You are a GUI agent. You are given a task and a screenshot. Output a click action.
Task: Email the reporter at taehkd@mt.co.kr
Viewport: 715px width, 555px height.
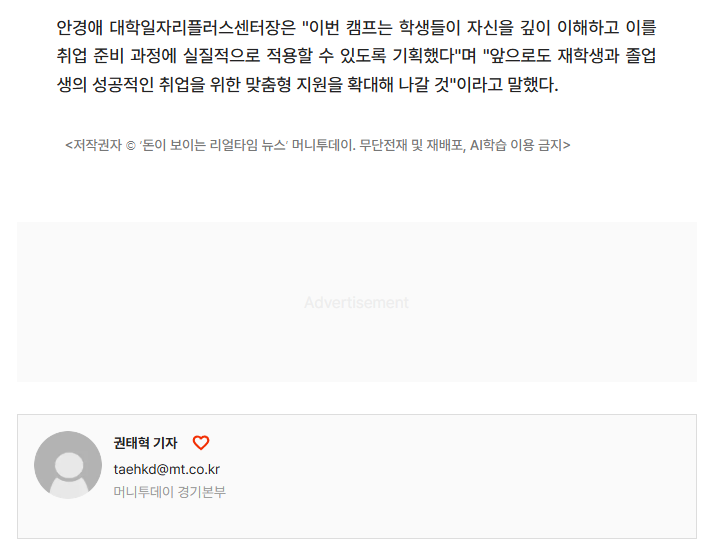coord(167,469)
